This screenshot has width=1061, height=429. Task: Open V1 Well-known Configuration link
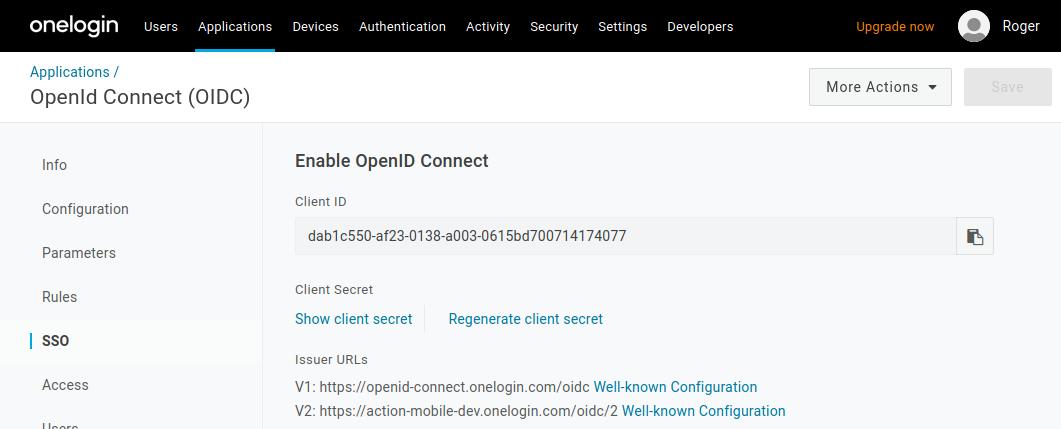coord(675,387)
